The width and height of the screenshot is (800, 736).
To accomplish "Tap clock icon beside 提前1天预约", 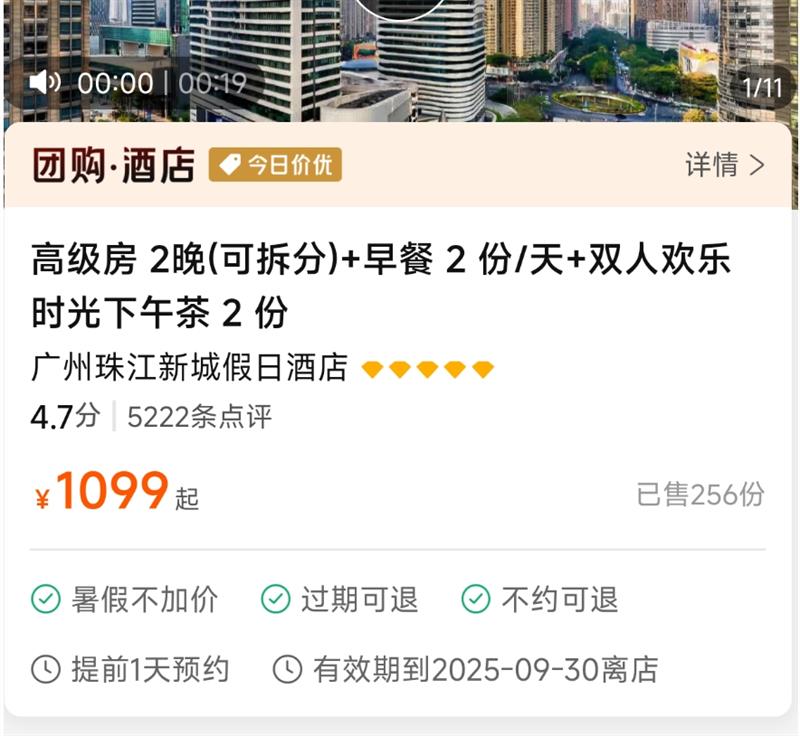I will (x=46, y=669).
